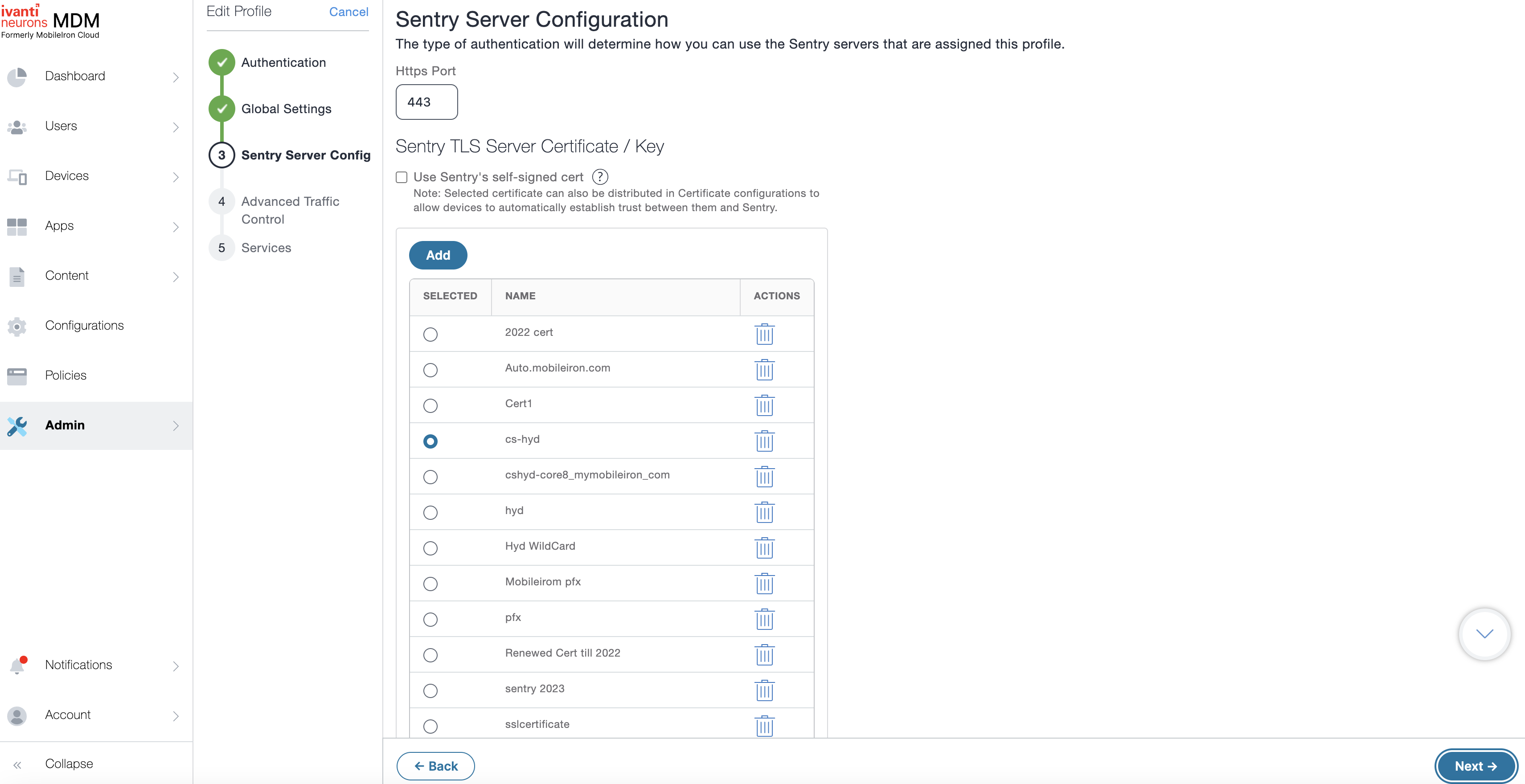Click the Add certificate button
The image size is (1525, 784).
click(438, 255)
